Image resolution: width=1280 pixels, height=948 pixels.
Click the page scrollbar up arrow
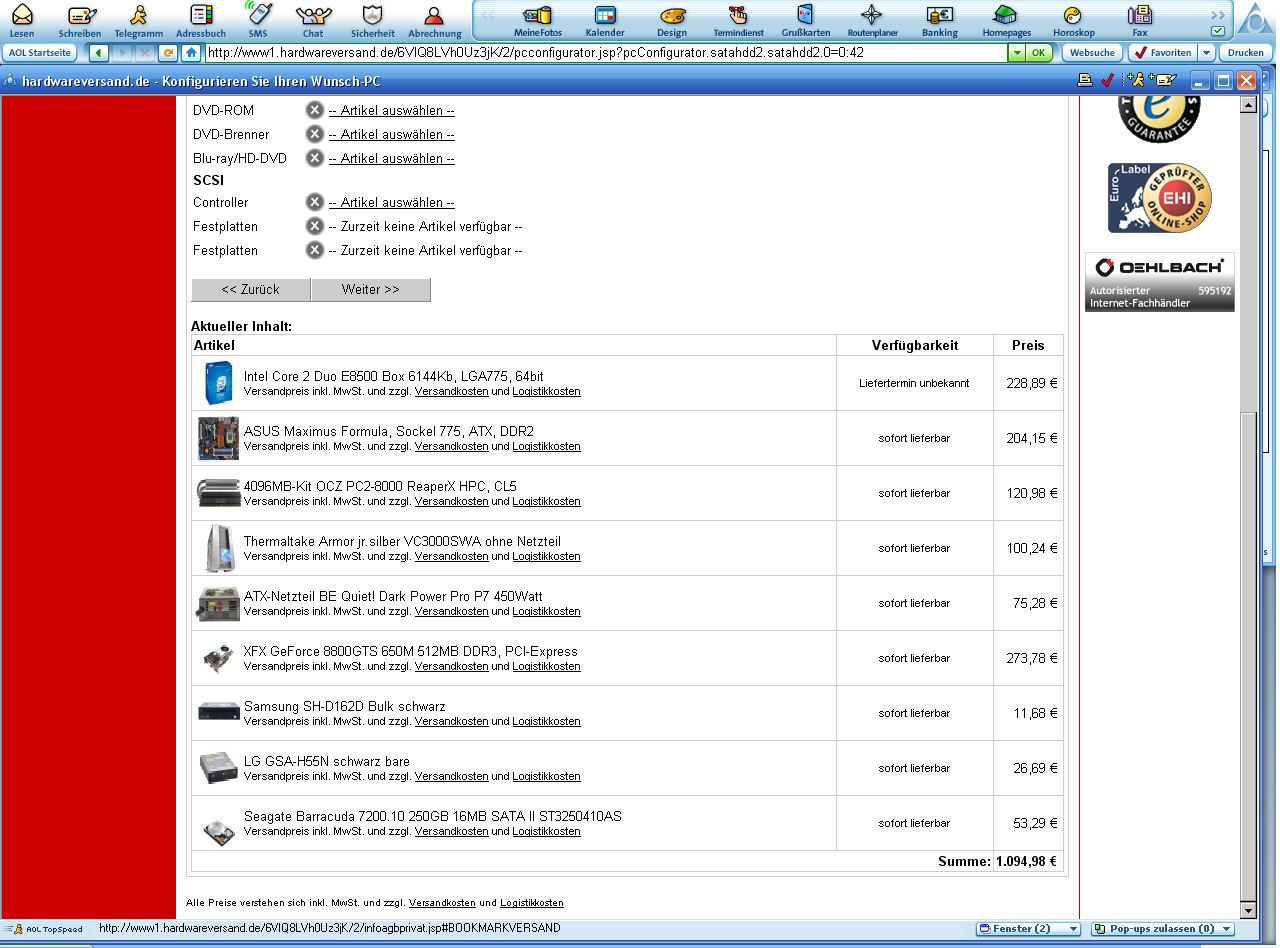point(1248,105)
